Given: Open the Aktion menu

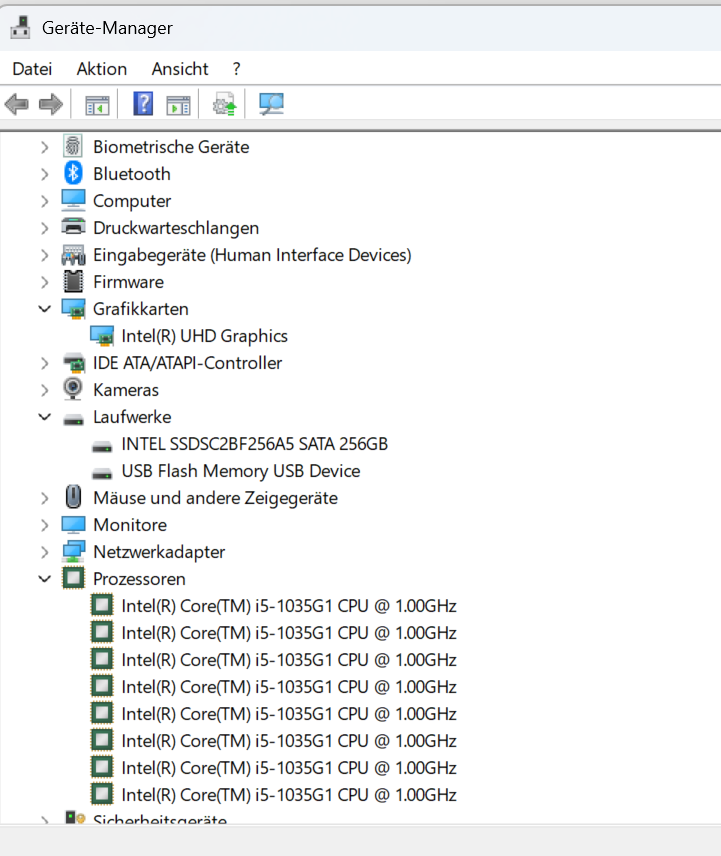Looking at the screenshot, I should click(x=102, y=69).
